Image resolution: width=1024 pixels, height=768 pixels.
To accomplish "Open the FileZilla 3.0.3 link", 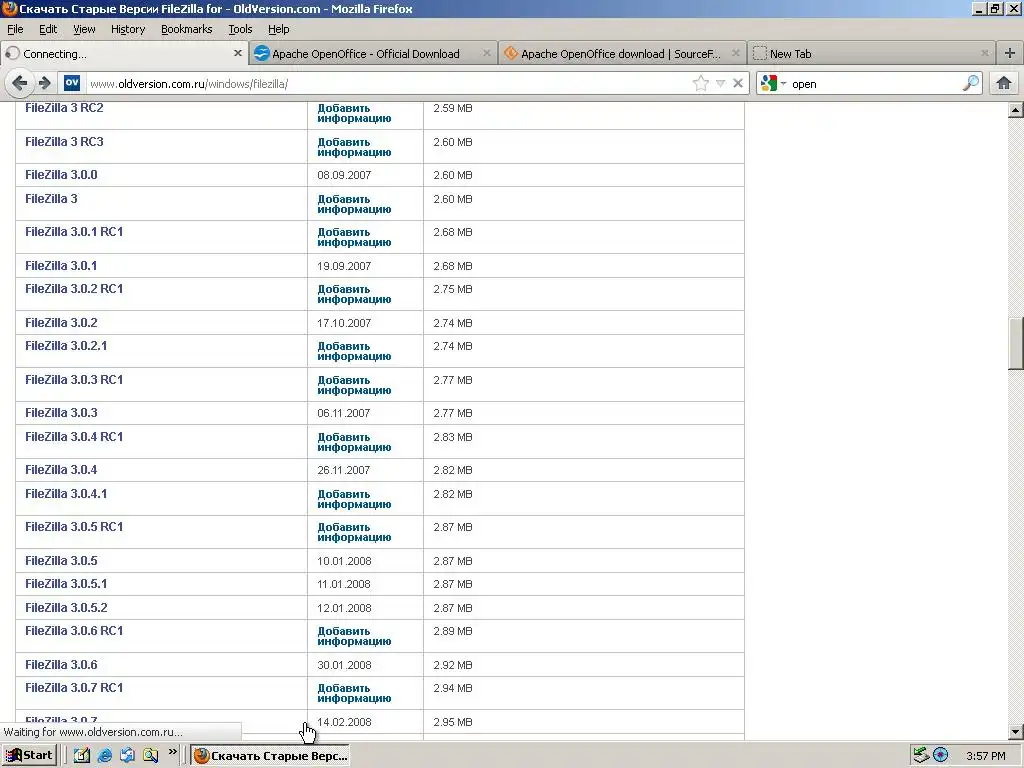I will point(61,412).
